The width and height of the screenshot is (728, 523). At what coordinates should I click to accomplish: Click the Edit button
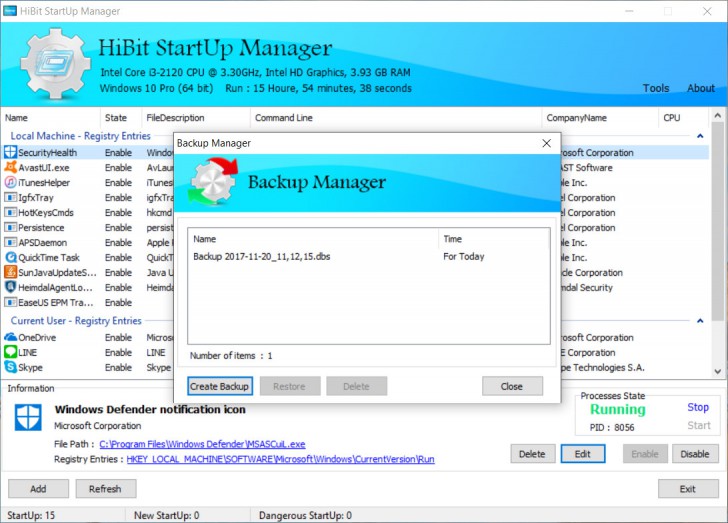pyautogui.click(x=583, y=454)
